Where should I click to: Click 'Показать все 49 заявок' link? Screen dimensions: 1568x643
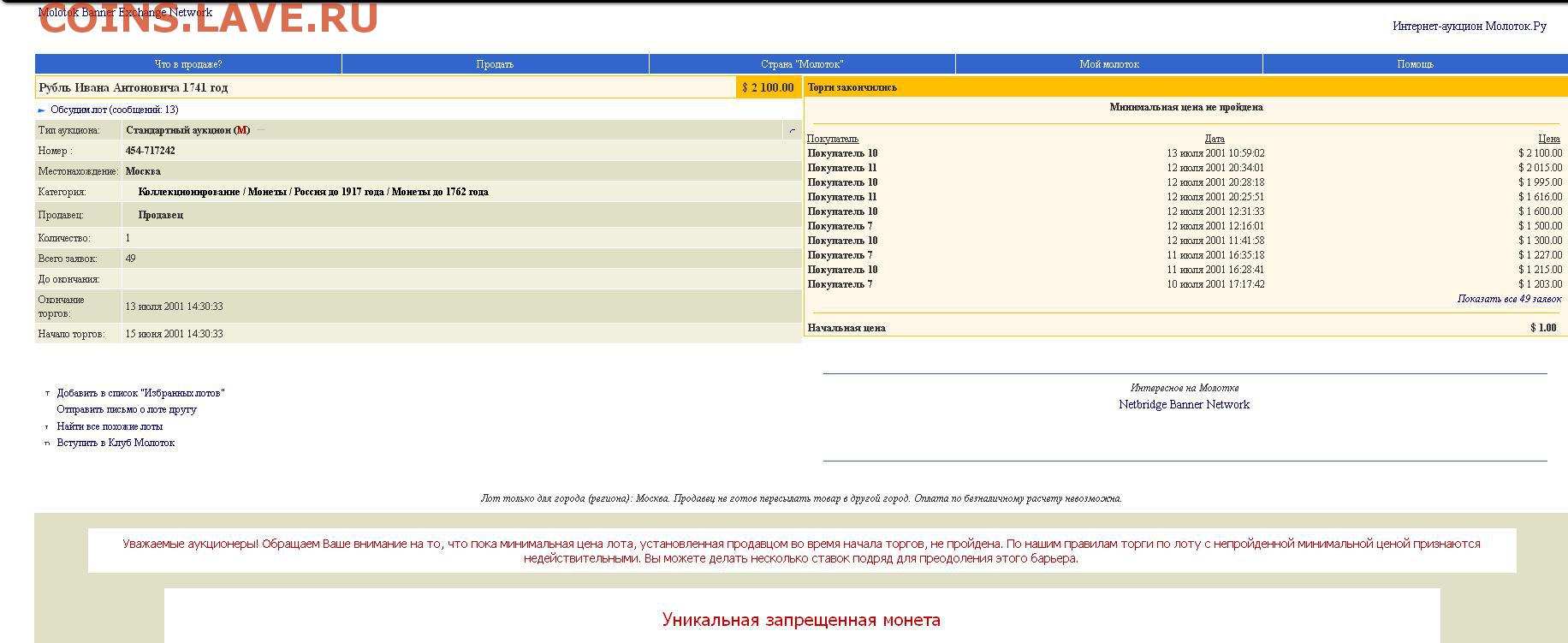pyautogui.click(x=1509, y=299)
